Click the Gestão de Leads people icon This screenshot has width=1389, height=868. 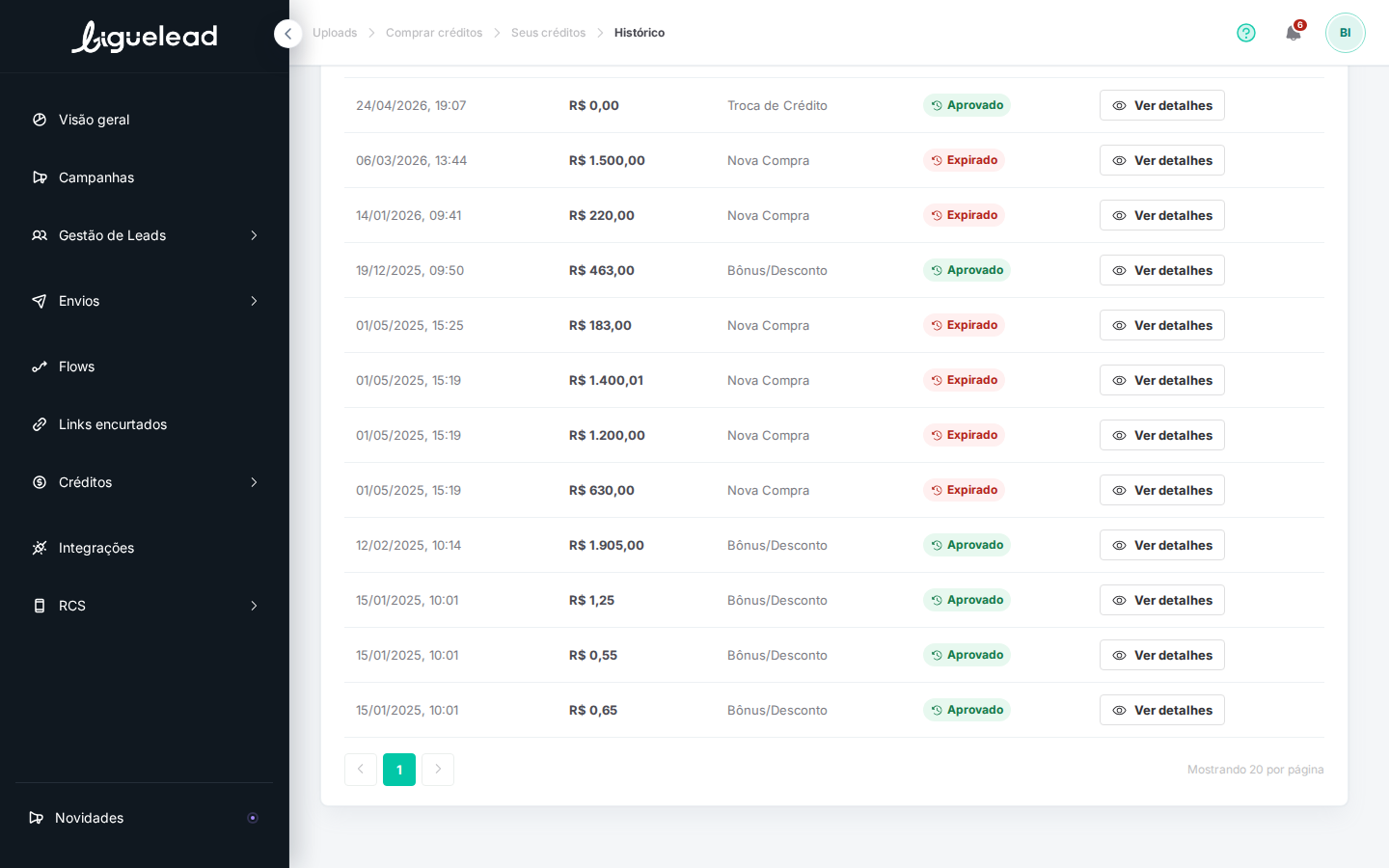[x=40, y=235]
